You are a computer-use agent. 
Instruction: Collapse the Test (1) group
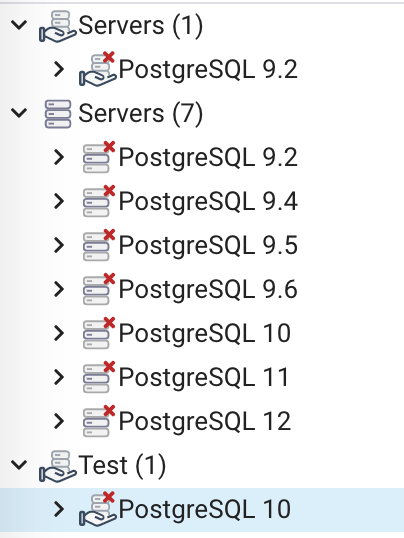(19, 465)
